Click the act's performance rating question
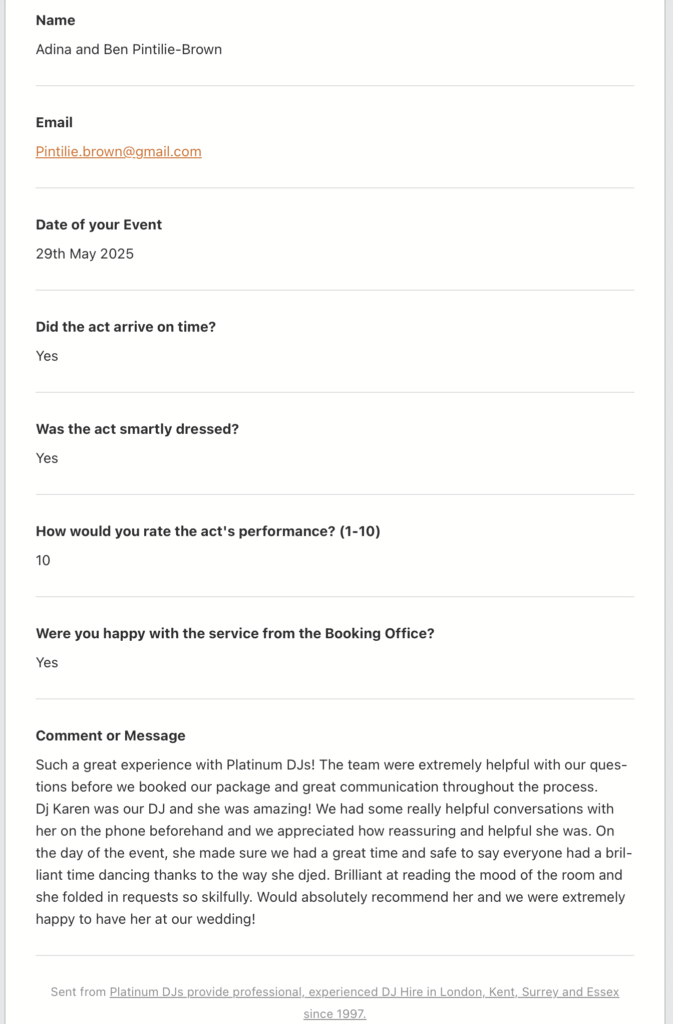 click(208, 531)
